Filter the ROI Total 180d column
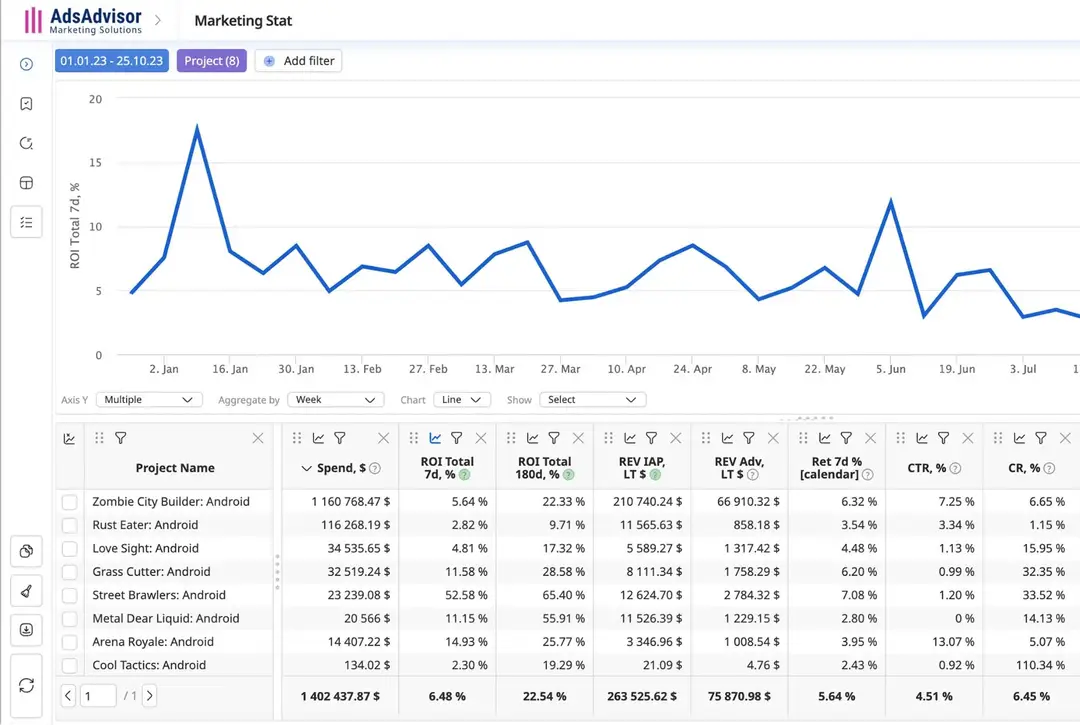Screen dimensions: 1080x725 click(x=554, y=438)
